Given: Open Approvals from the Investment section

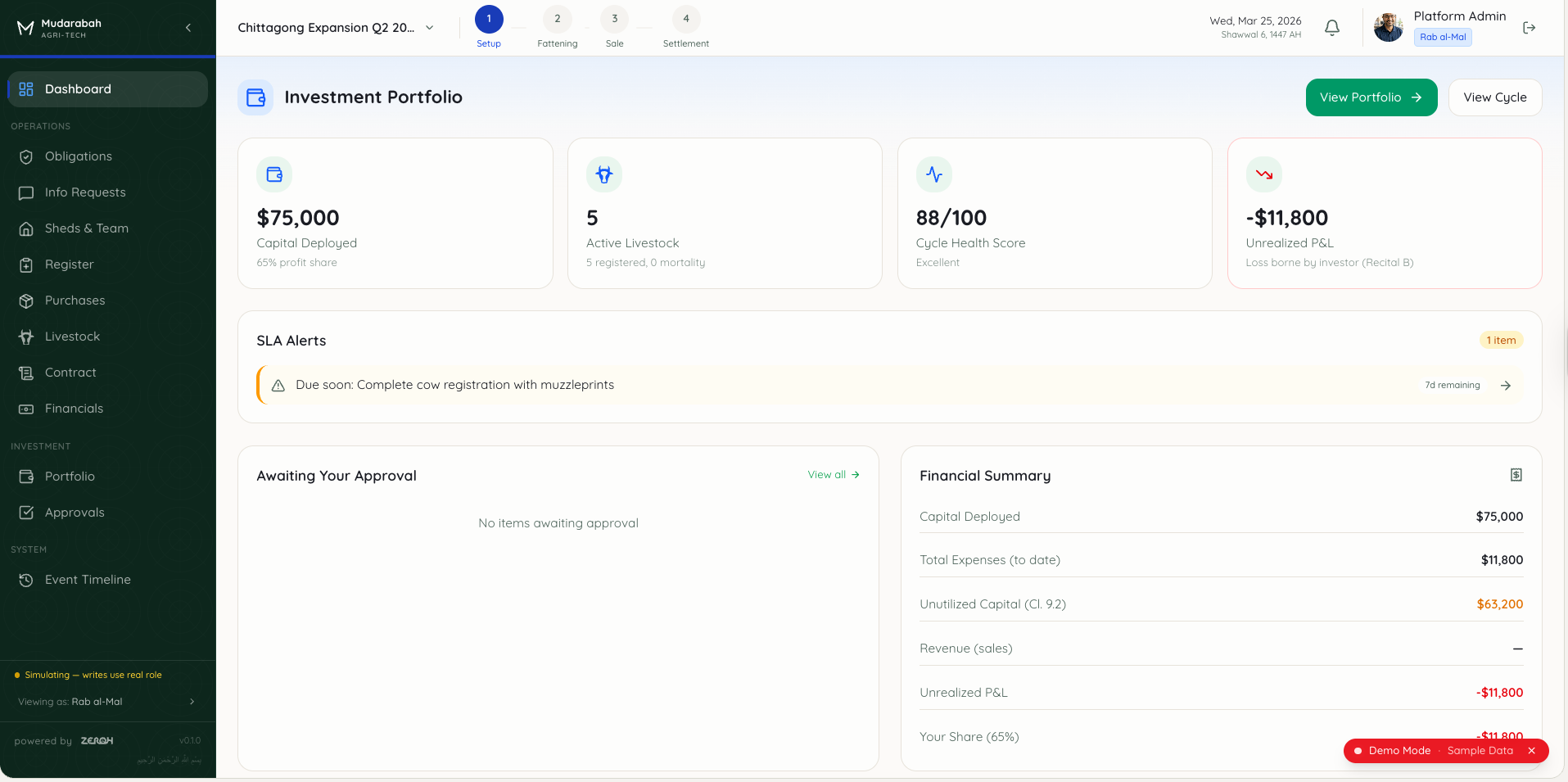Looking at the screenshot, I should click(x=75, y=513).
